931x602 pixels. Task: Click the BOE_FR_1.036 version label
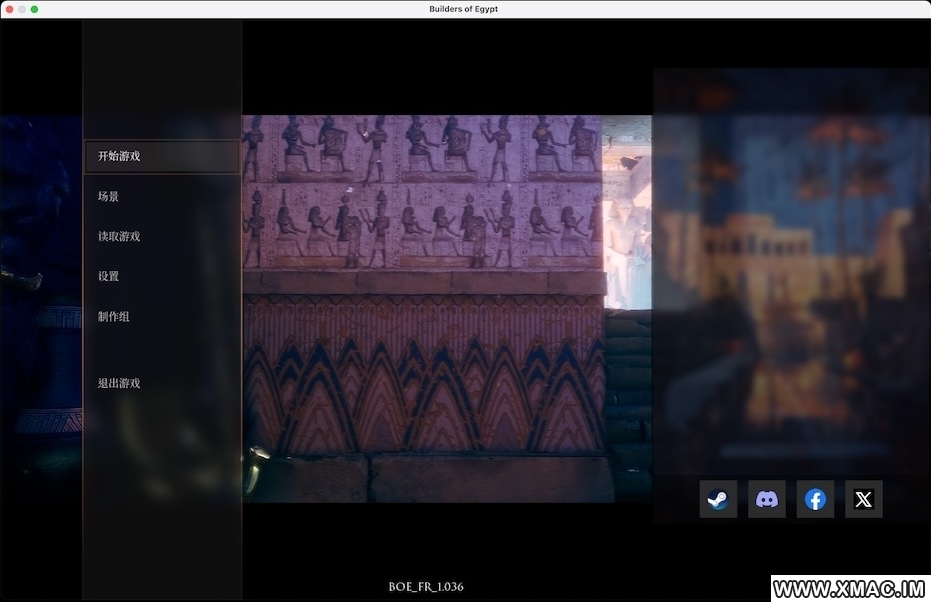pos(426,587)
